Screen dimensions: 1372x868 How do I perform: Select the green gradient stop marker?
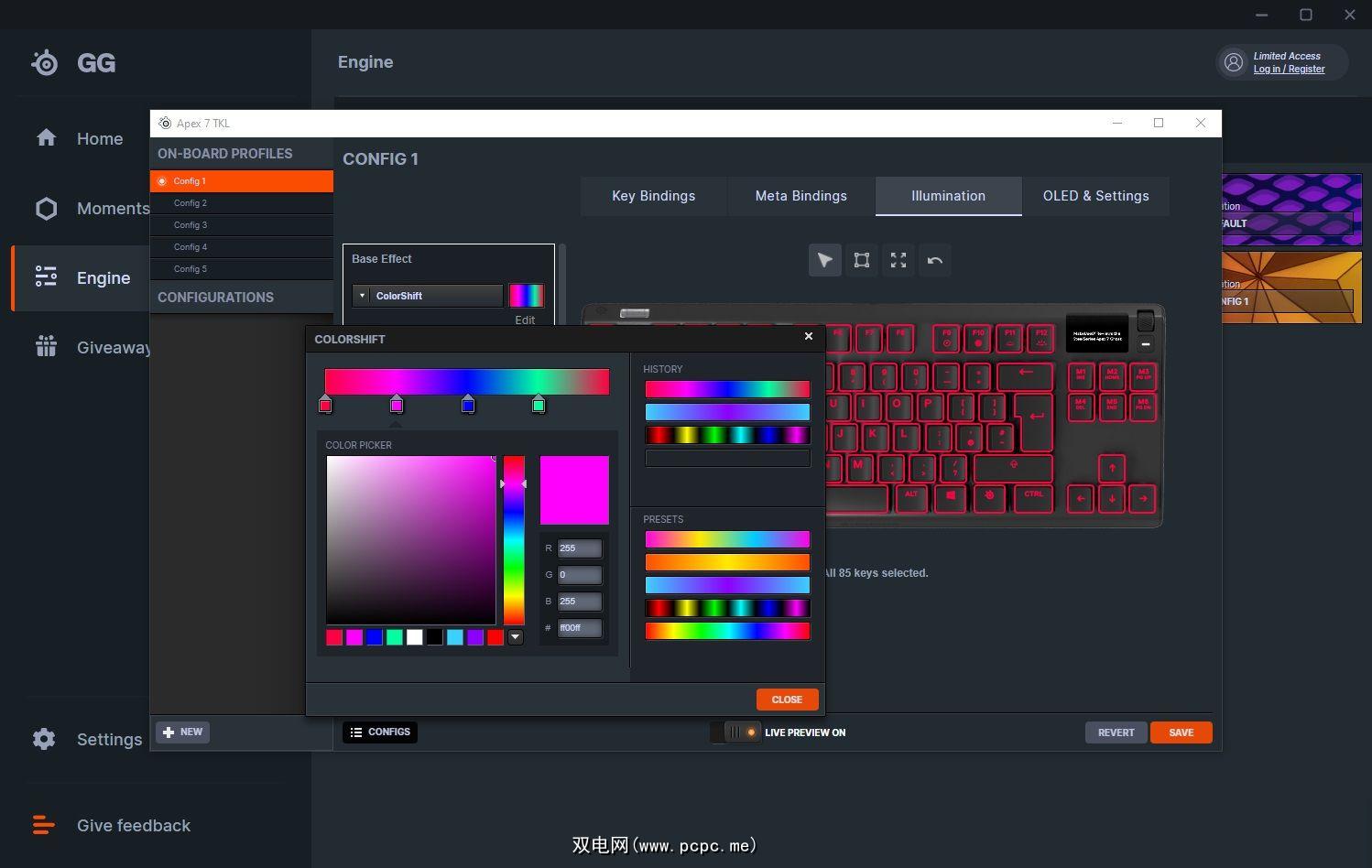click(539, 405)
